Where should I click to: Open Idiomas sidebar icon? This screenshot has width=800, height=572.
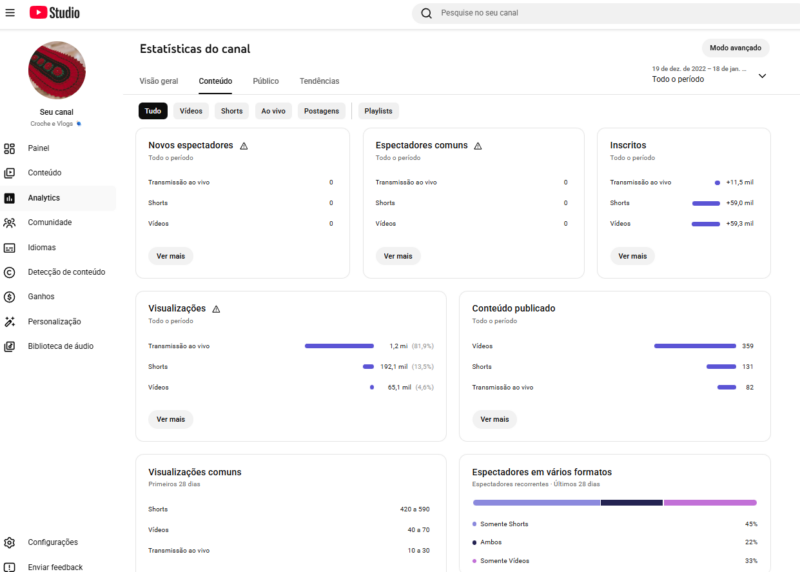[x=10, y=247]
